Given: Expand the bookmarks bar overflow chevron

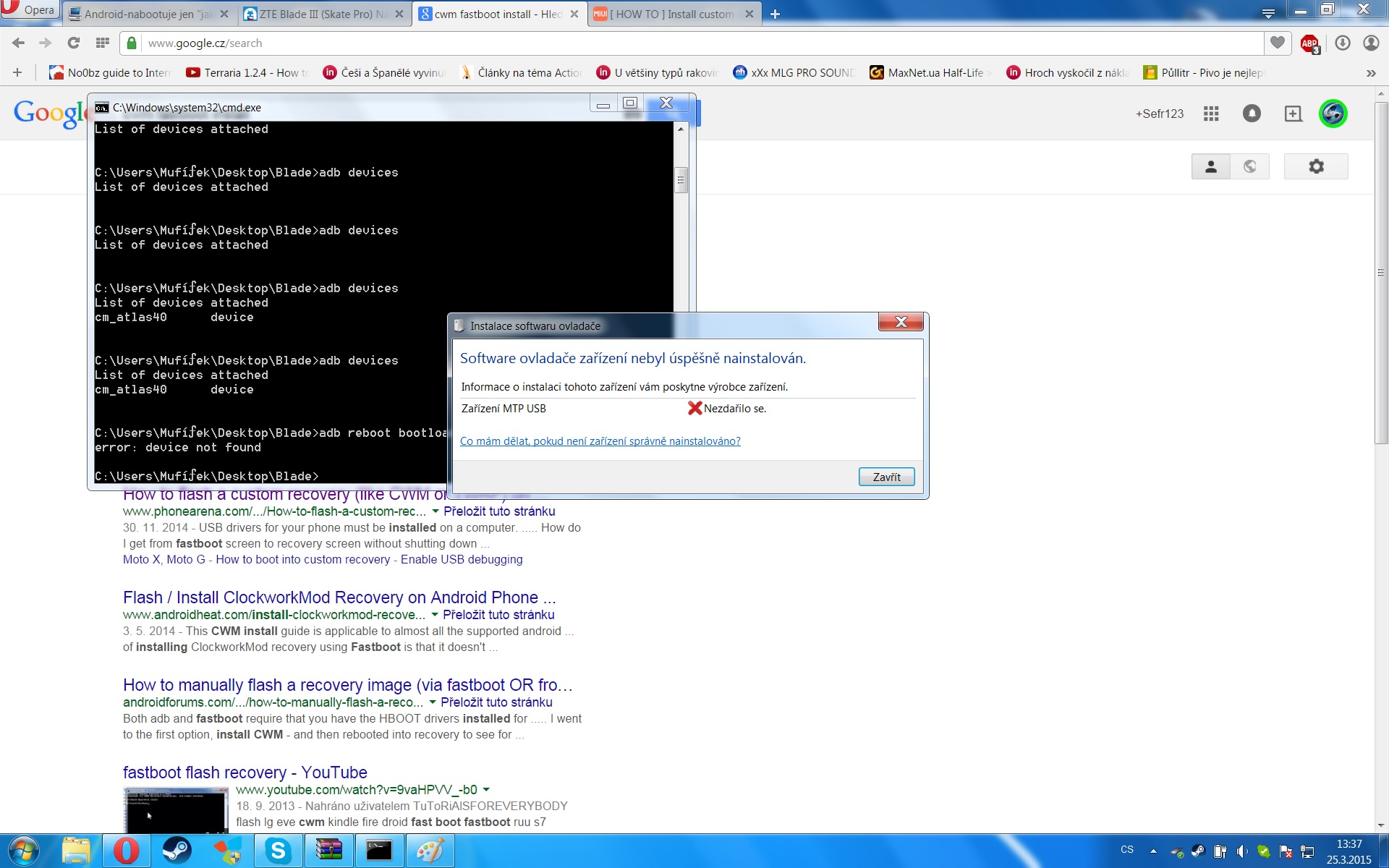Looking at the screenshot, I should (x=1370, y=72).
